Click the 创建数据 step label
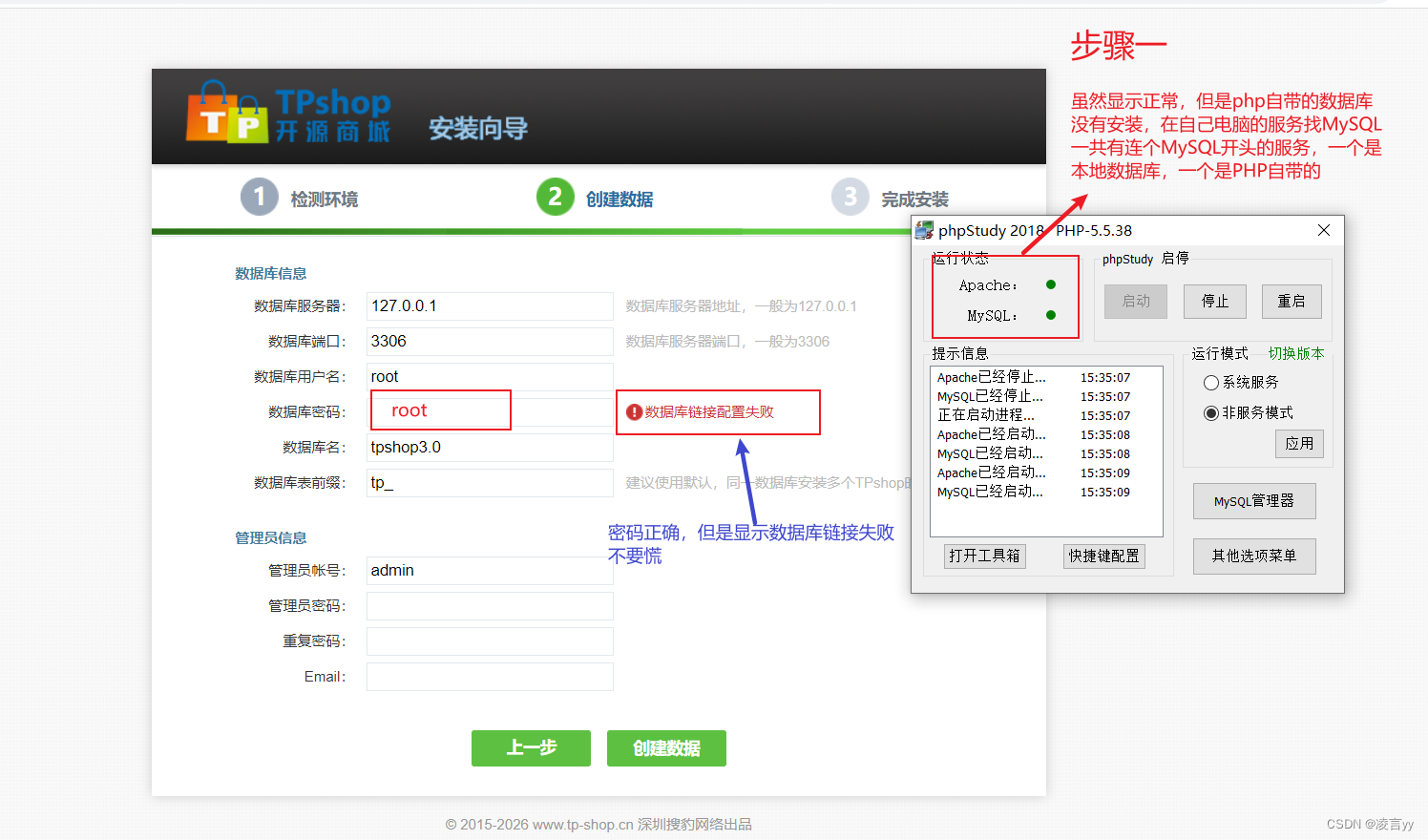1428x840 pixels. 619,199
